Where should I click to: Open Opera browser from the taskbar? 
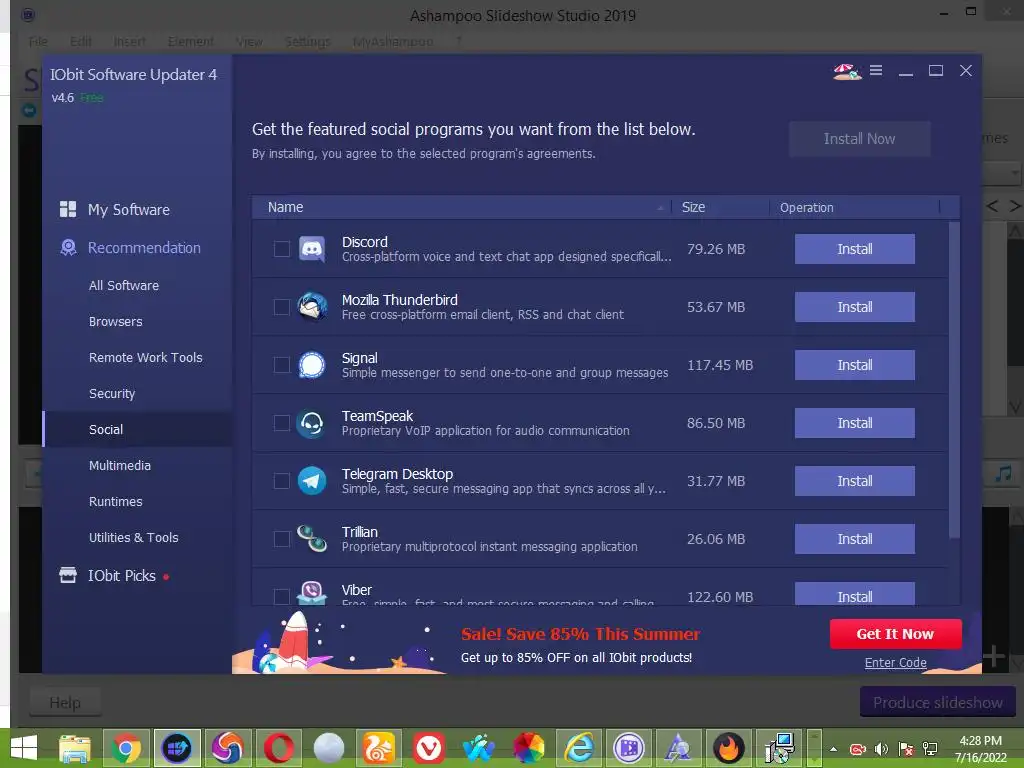[x=278, y=748]
